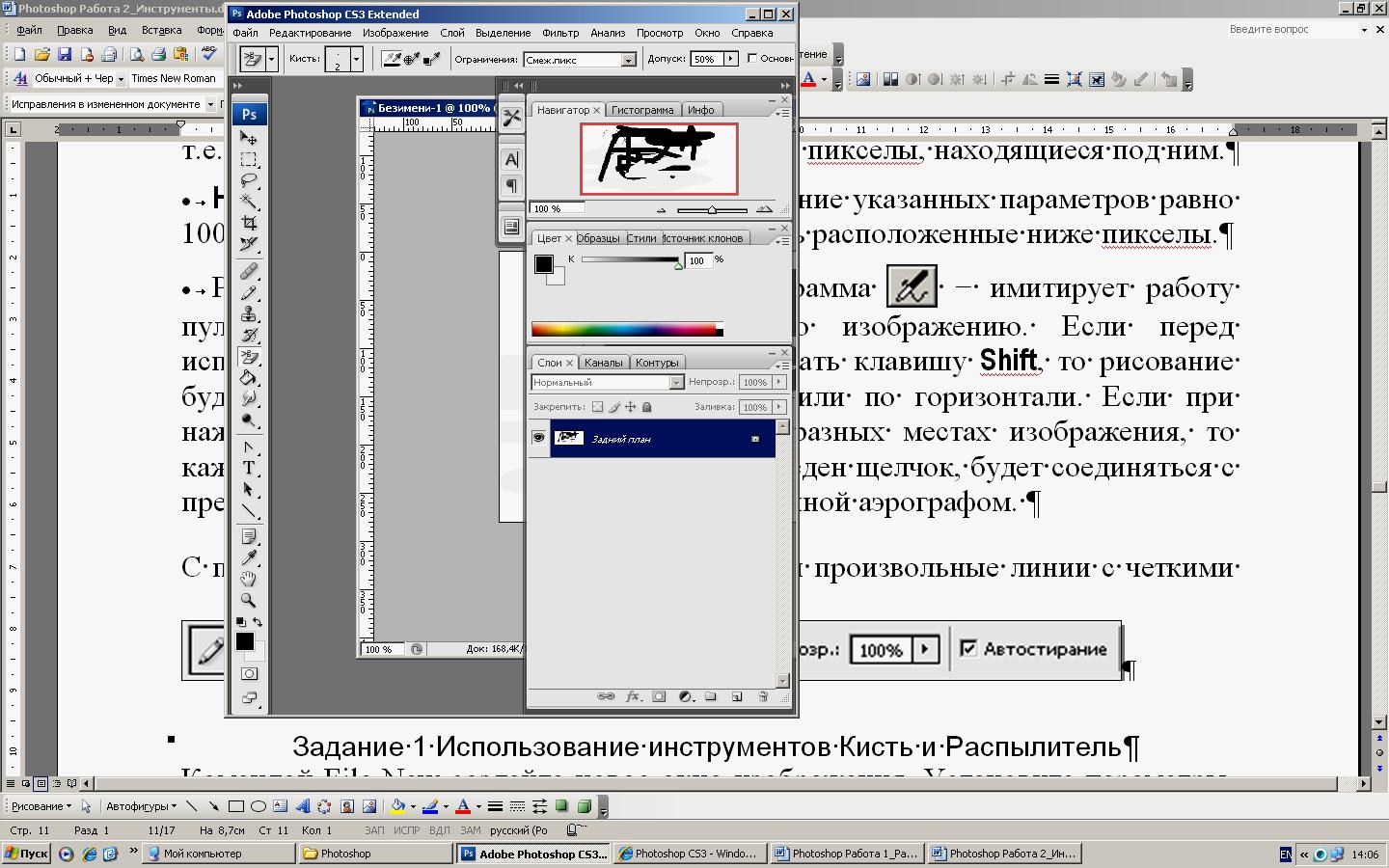Open the Character panel icon
The image size is (1389, 868).
[511, 159]
